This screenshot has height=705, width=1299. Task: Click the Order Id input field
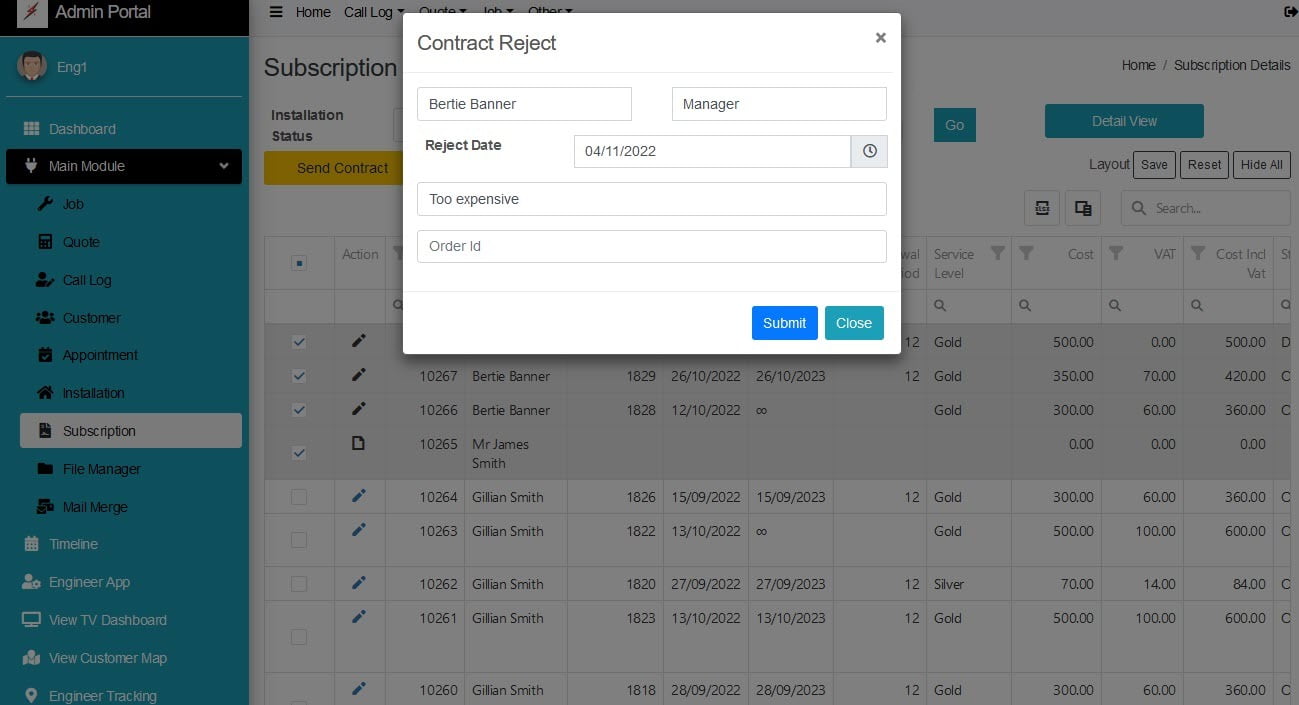point(651,246)
